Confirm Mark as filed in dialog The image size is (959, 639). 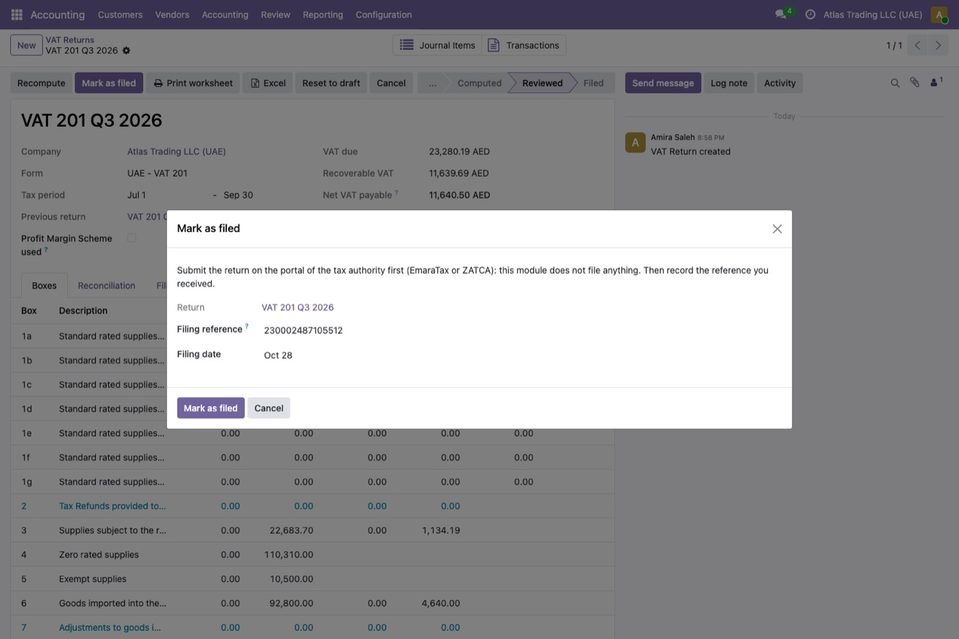tap(210, 408)
